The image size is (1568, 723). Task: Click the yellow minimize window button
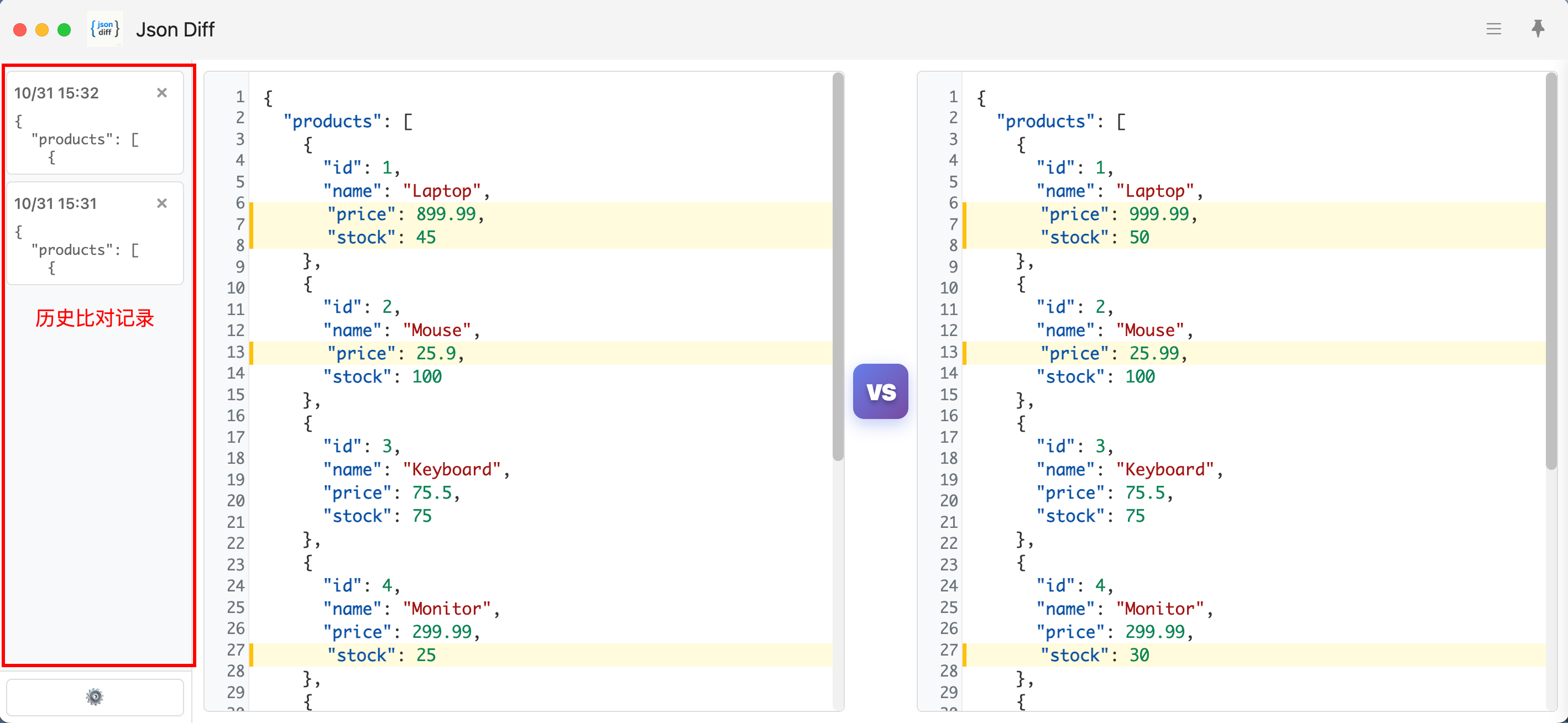tap(42, 30)
